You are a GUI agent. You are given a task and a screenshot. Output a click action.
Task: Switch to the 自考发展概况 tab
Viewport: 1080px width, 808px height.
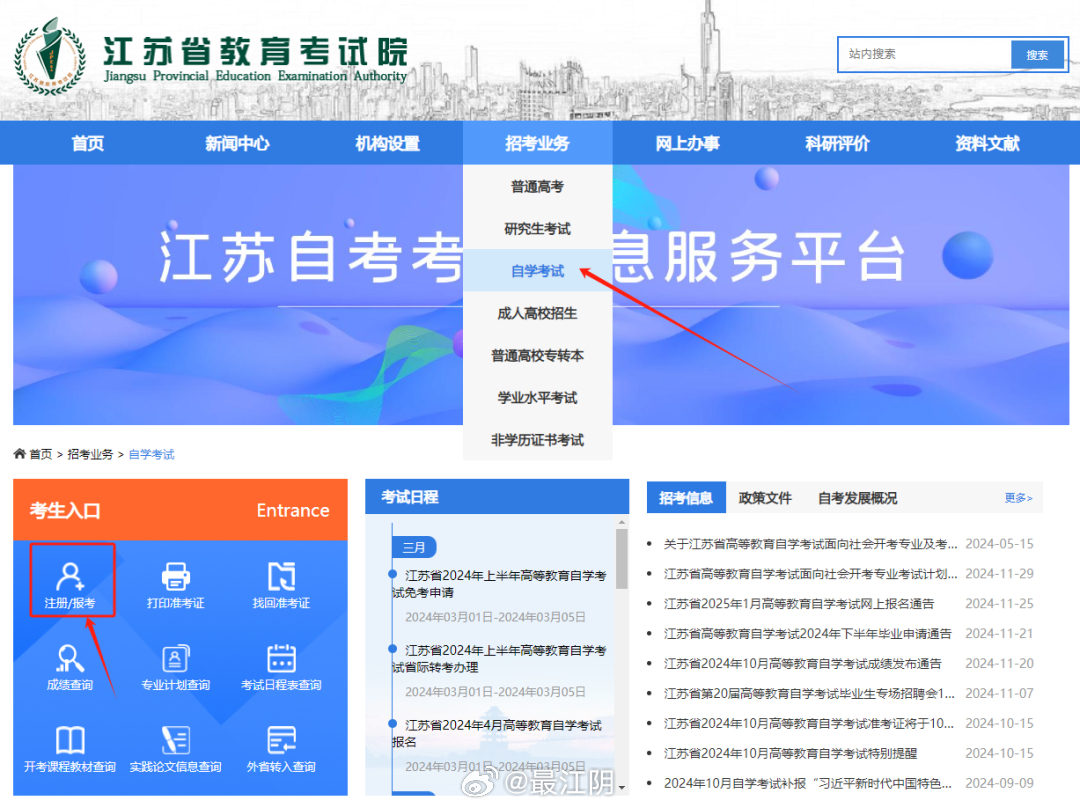tap(858, 498)
